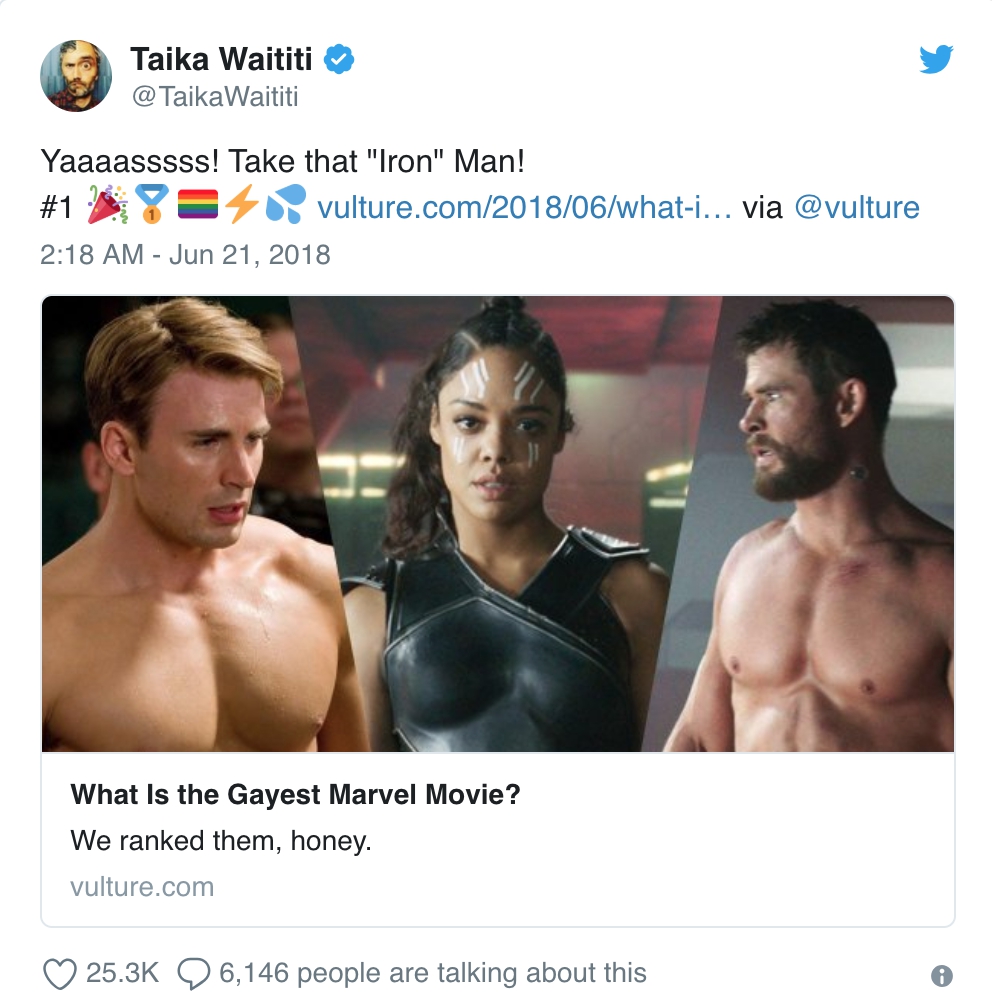Click the blue verified badge

340,60
